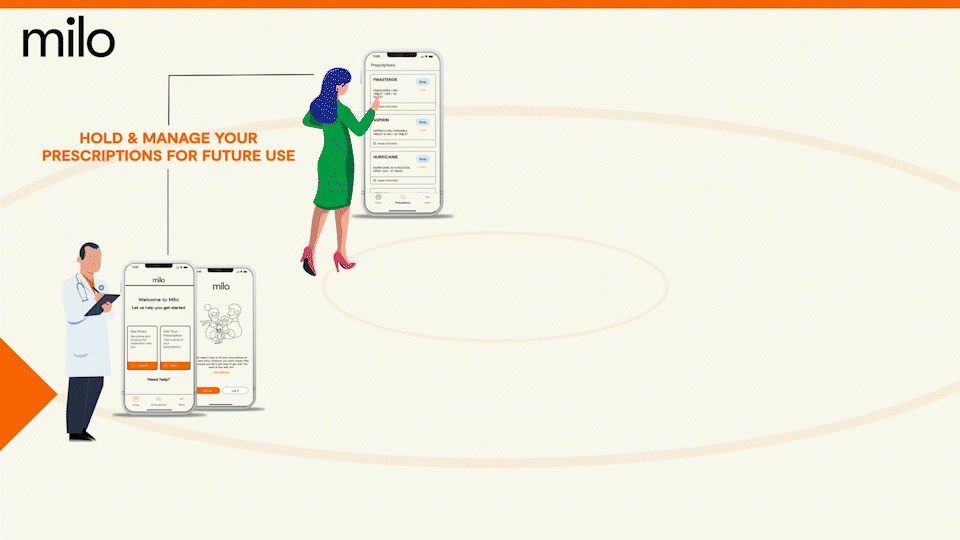Tap orange Search button on See Prices card
Image resolution: width=960 pixels, height=540 pixels.
point(142,366)
